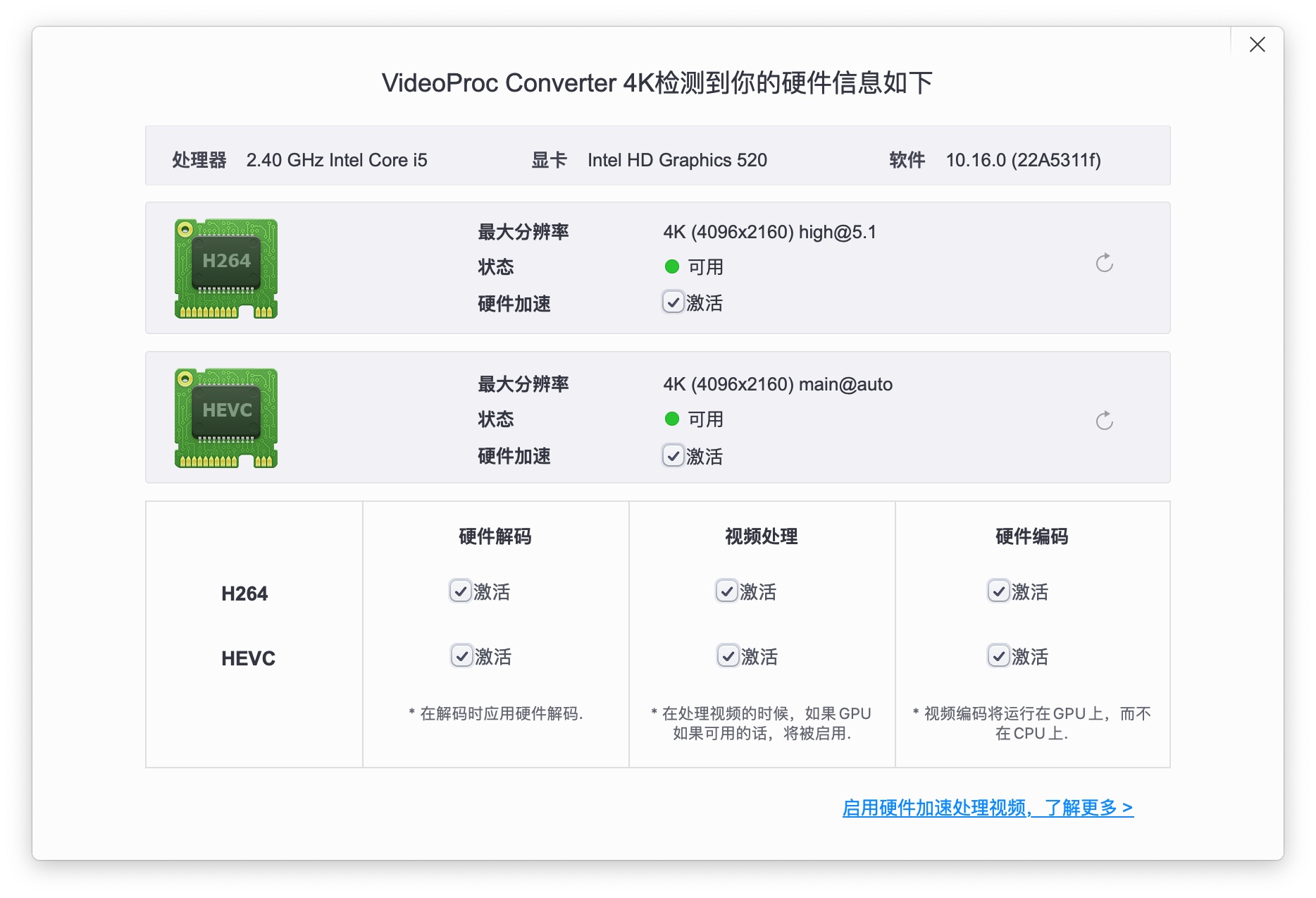The image size is (1316, 898).
Task: Click the green status dot for H264
Action: (x=671, y=266)
